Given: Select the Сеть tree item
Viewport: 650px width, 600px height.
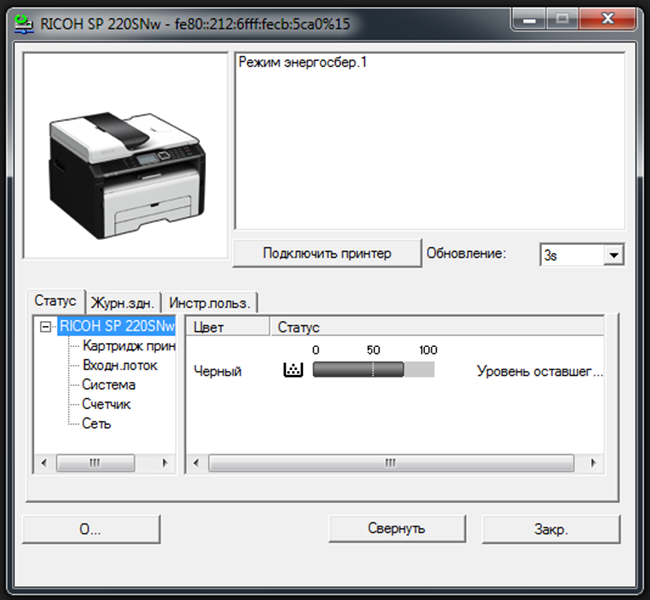Looking at the screenshot, I should [x=96, y=424].
